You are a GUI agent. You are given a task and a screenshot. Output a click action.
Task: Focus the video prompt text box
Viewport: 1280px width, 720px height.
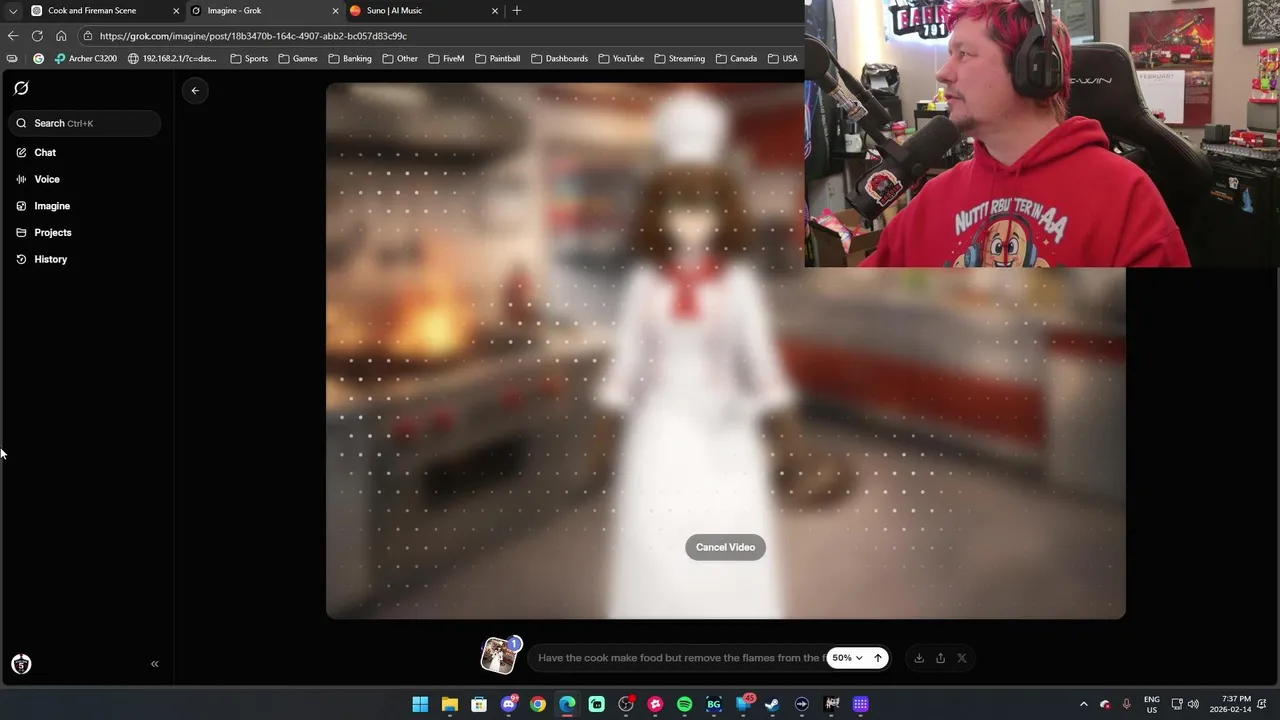point(680,658)
